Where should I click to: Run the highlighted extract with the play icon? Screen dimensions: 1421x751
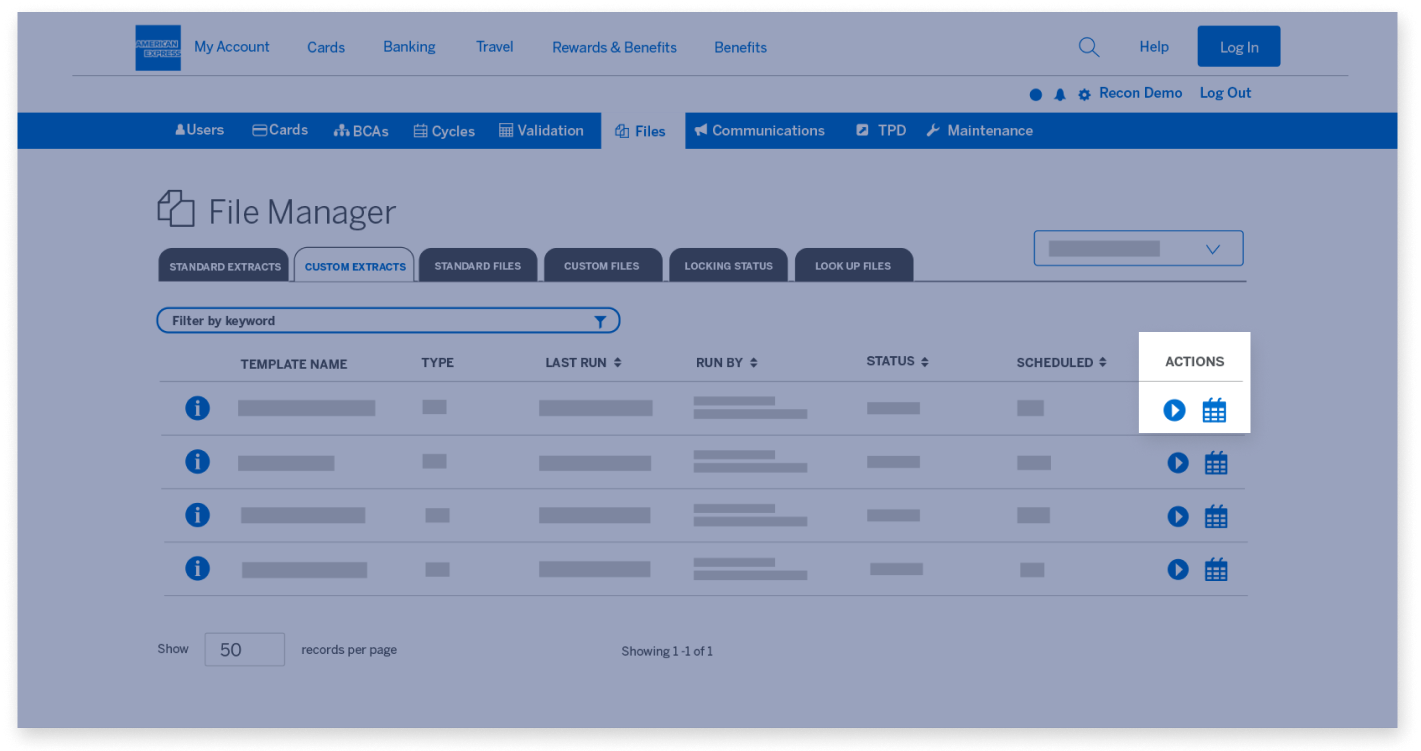[x=1174, y=410]
